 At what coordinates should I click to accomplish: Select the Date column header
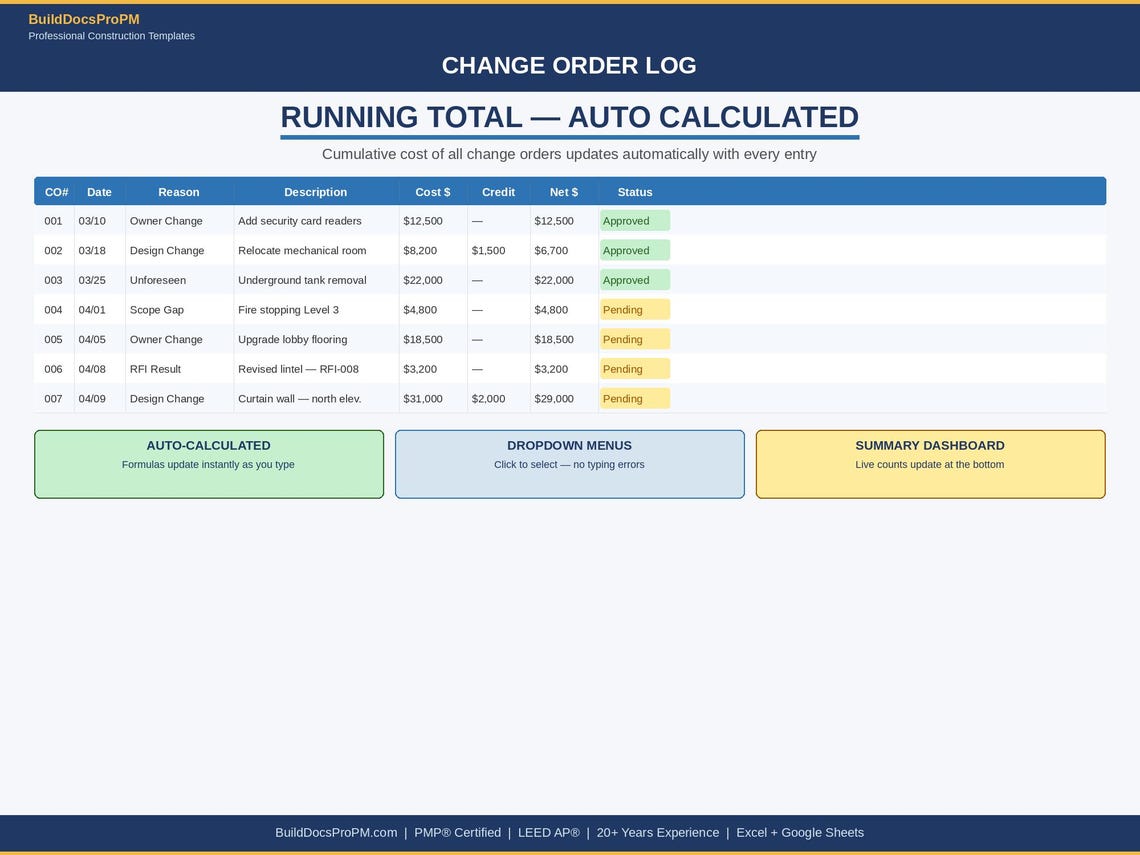point(100,192)
